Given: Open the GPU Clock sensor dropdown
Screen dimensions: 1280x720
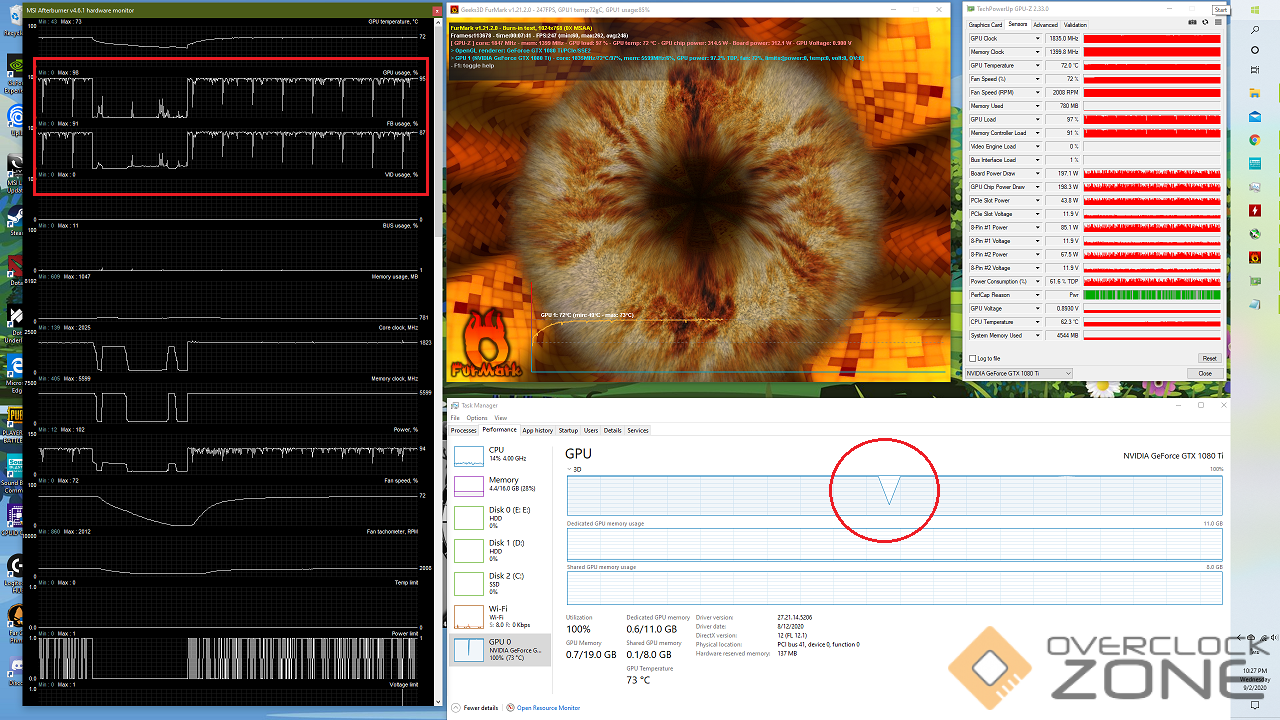Looking at the screenshot, I should pyautogui.click(x=1038, y=38).
